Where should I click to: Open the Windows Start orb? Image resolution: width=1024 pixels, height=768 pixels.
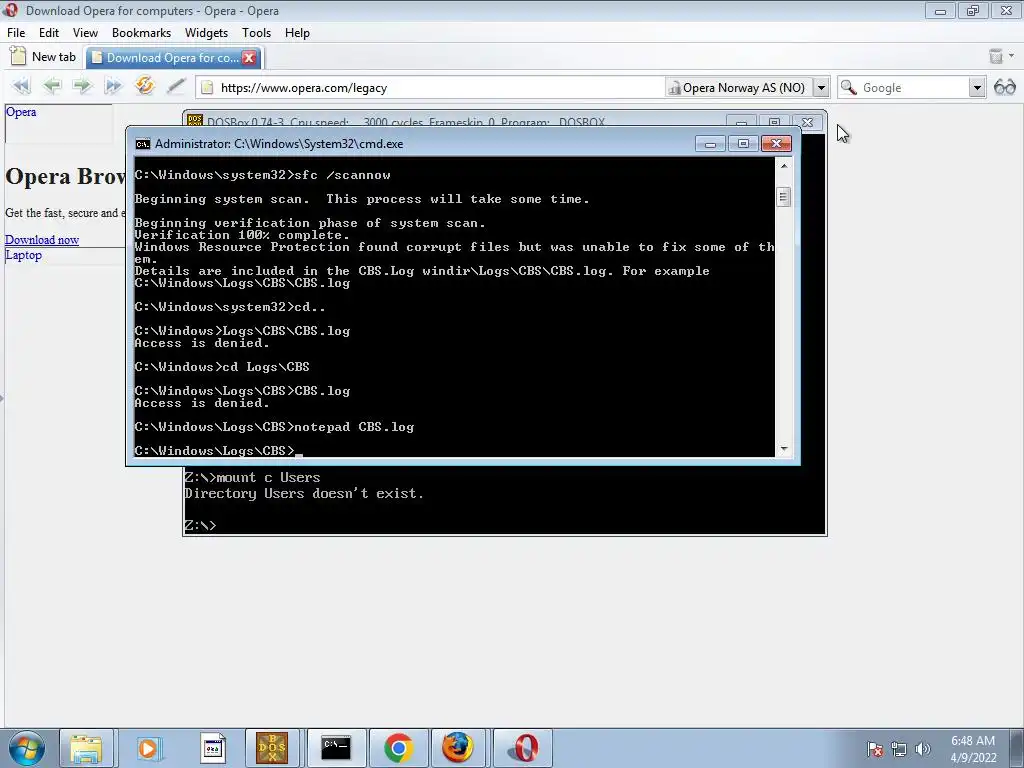point(26,748)
